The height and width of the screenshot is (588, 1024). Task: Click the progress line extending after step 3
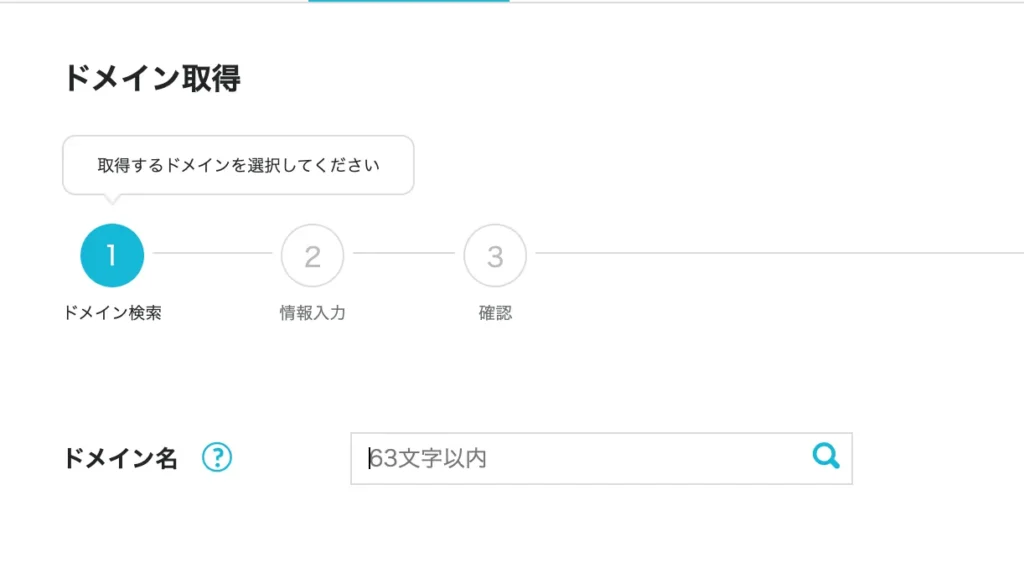click(770, 254)
